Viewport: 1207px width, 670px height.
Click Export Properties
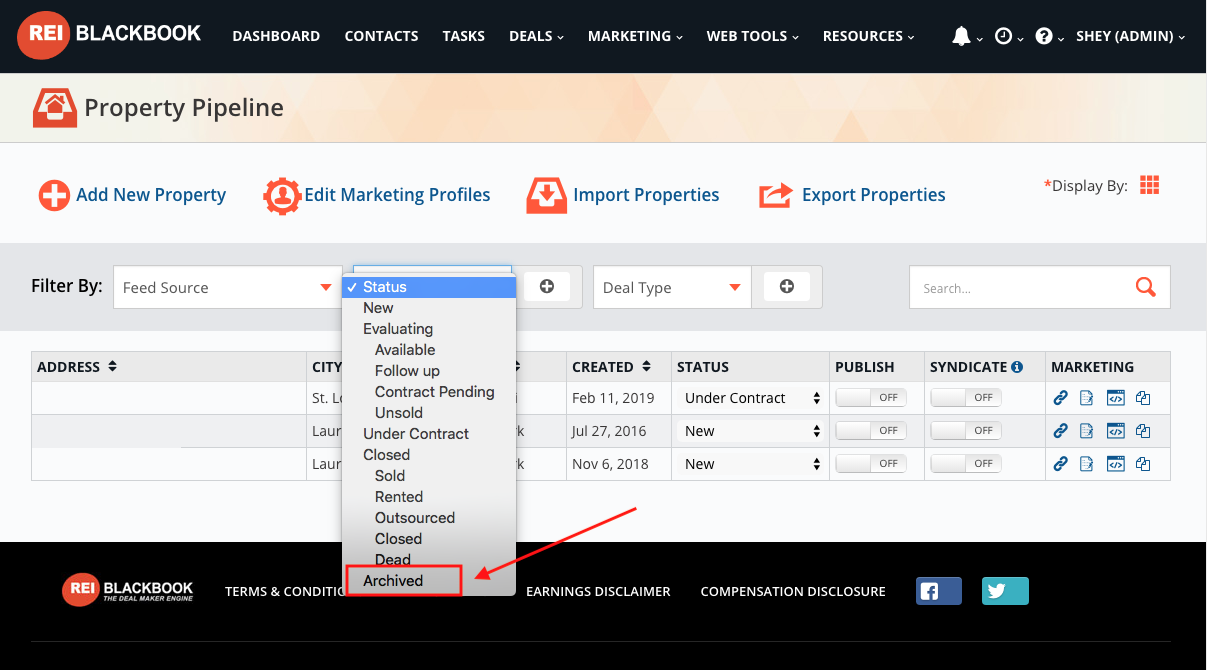(x=852, y=195)
